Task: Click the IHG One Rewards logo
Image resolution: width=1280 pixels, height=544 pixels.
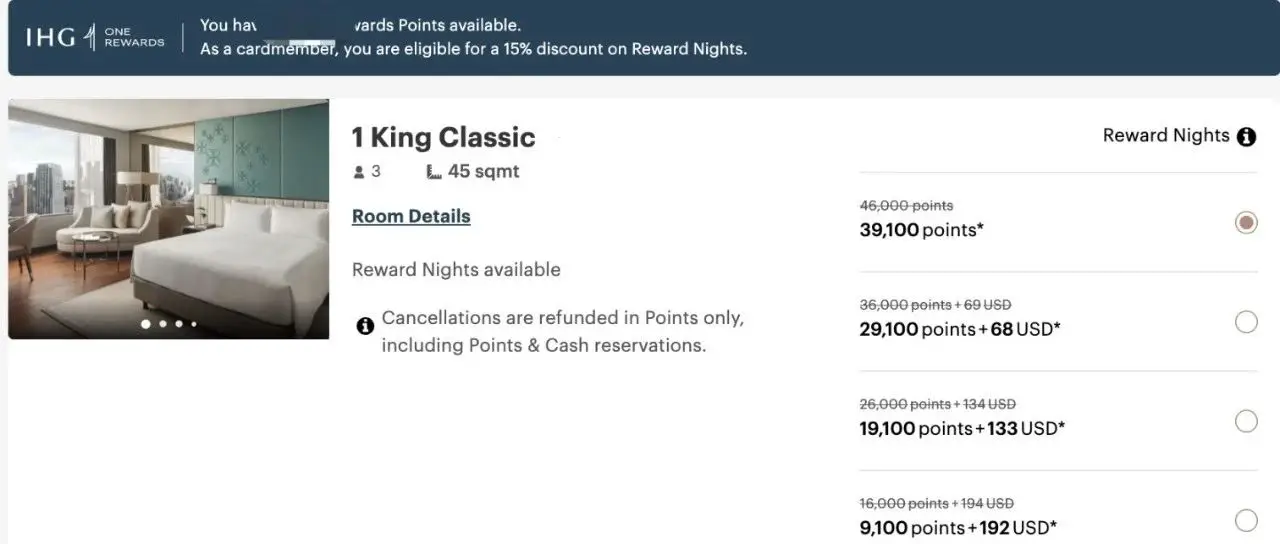Action: [x=95, y=37]
